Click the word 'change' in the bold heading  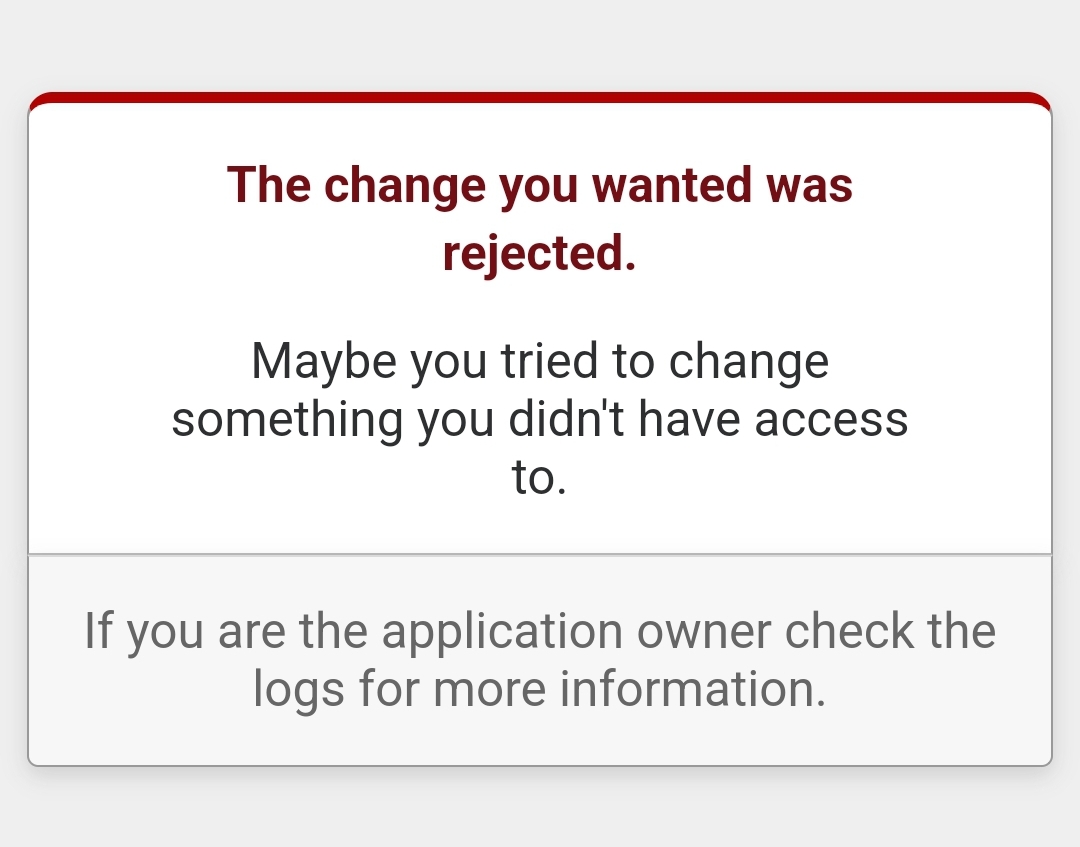click(x=405, y=187)
